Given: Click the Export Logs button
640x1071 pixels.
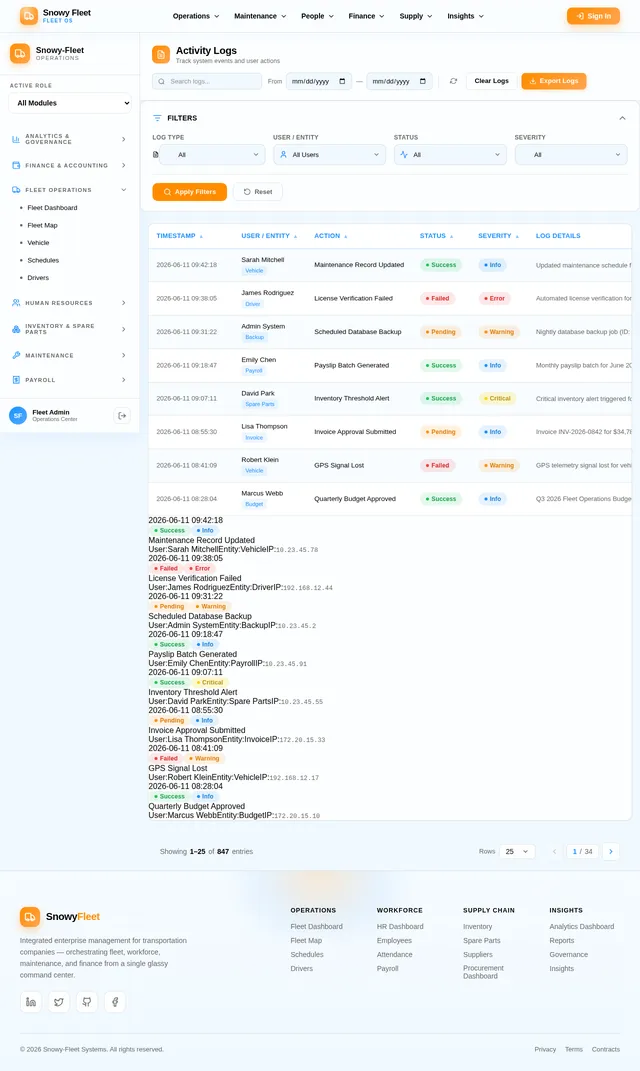Looking at the screenshot, I should tap(554, 81).
